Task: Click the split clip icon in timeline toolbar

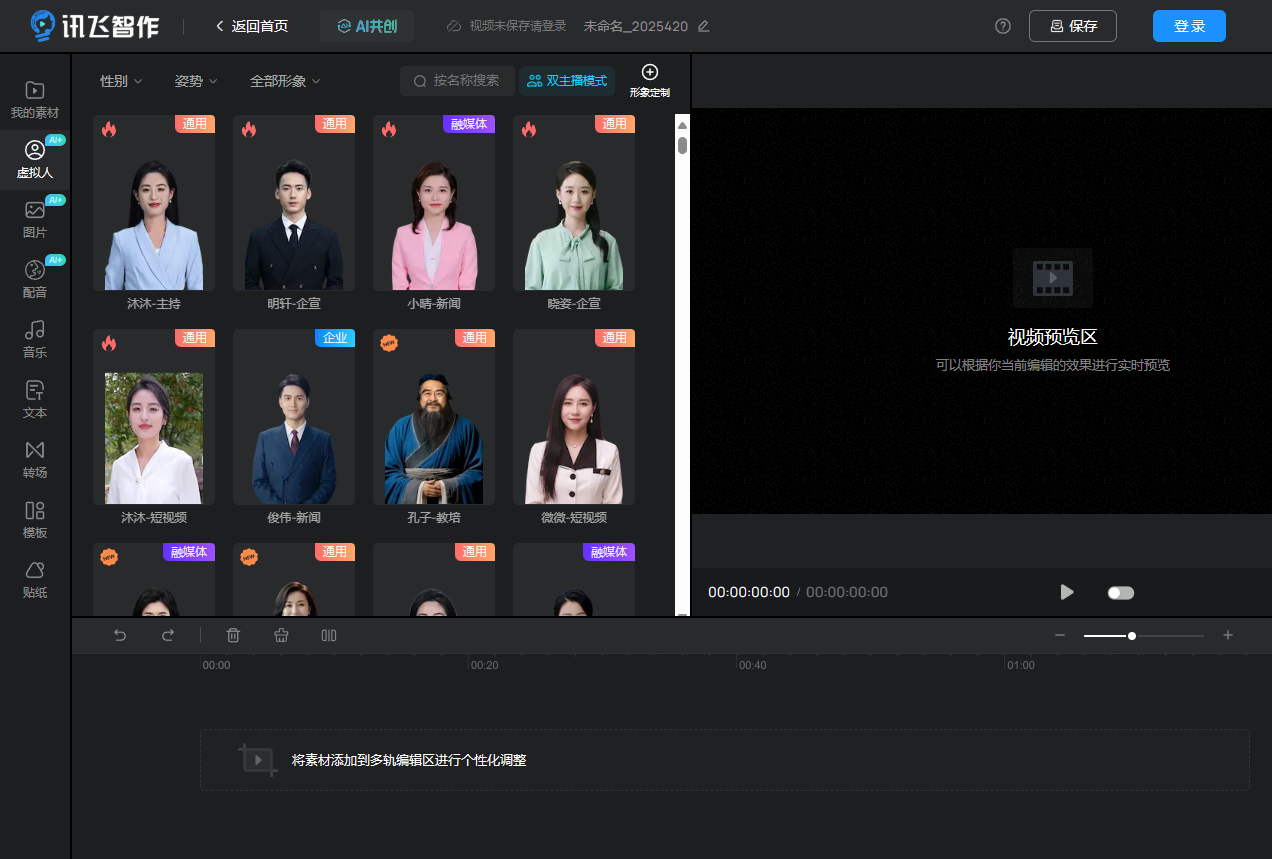Action: tap(329, 635)
